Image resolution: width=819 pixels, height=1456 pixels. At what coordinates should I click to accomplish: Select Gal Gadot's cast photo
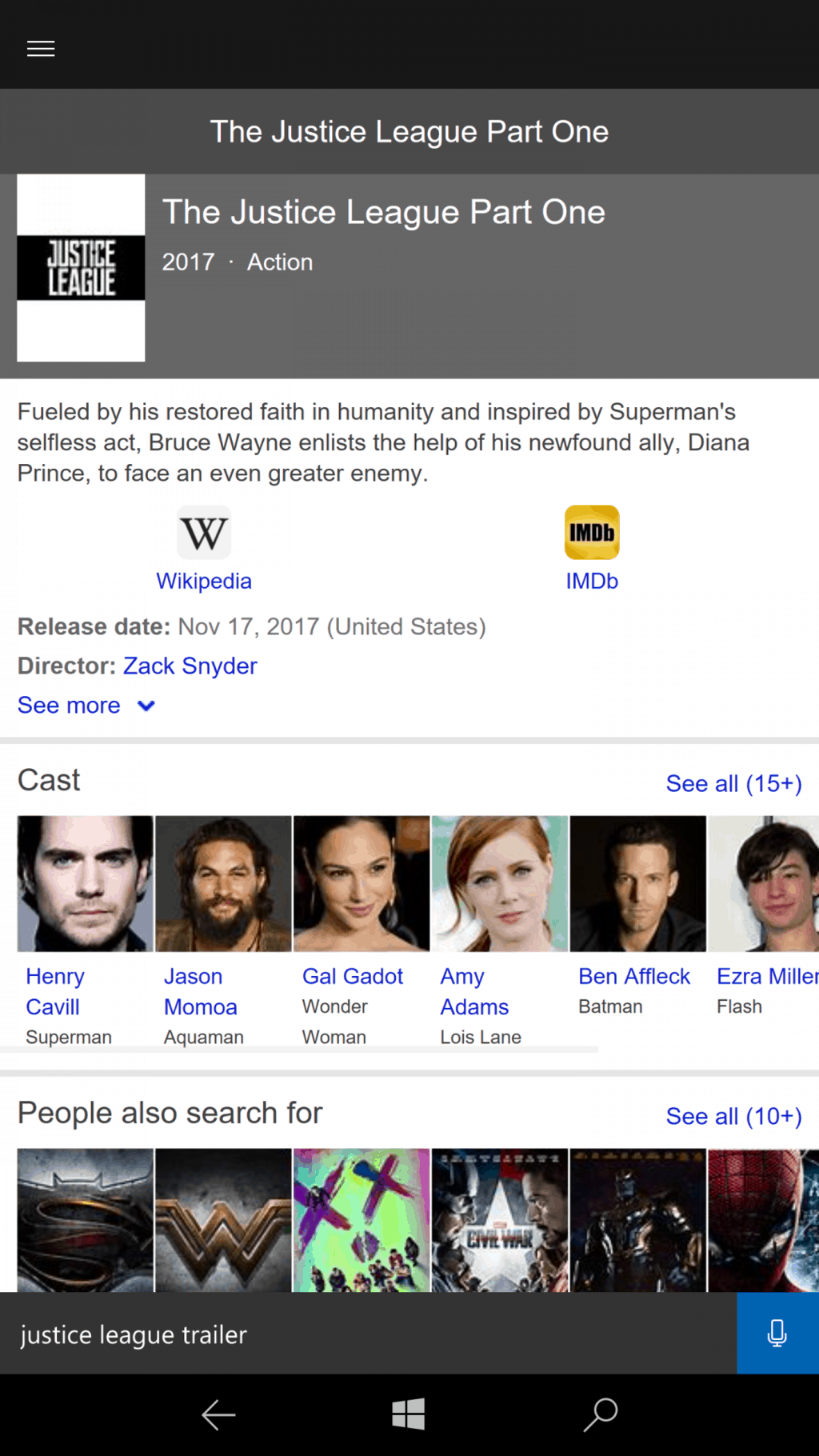[x=362, y=884]
